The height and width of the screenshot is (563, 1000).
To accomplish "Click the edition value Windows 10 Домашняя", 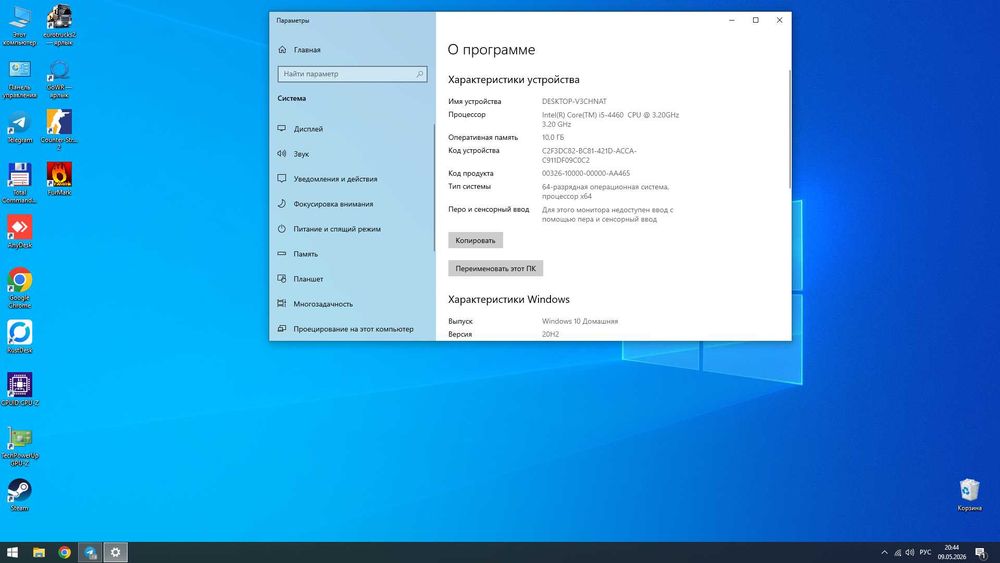I will click(x=580, y=321).
